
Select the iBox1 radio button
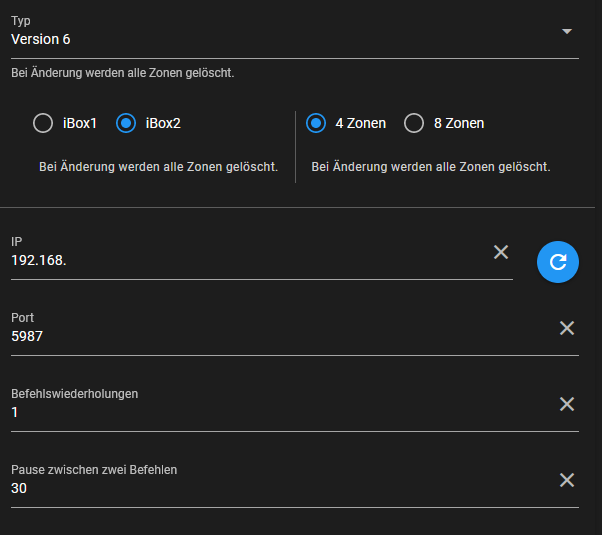(x=43, y=123)
